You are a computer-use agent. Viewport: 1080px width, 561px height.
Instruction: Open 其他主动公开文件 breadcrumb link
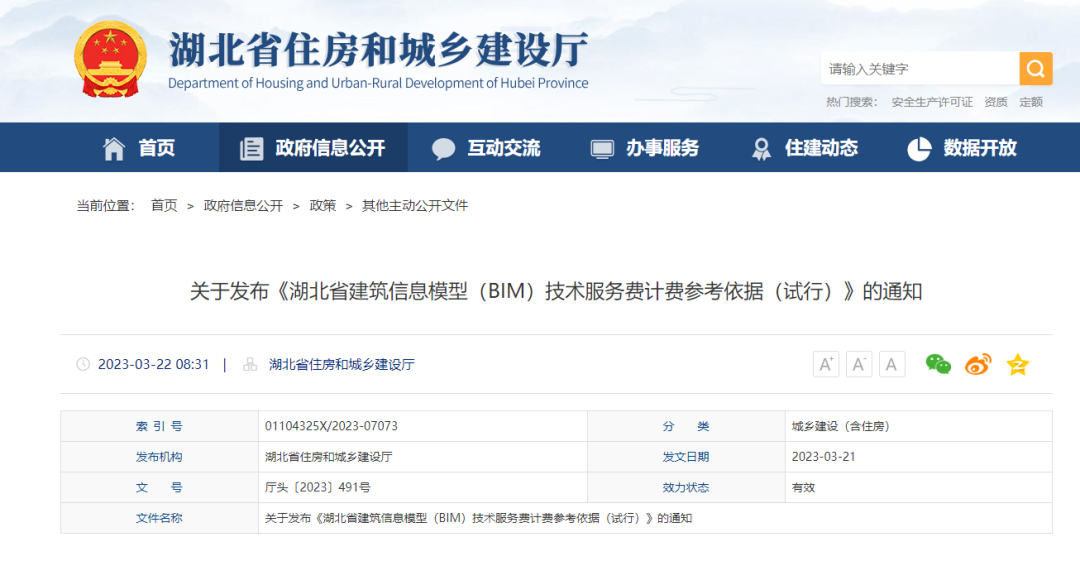click(415, 206)
